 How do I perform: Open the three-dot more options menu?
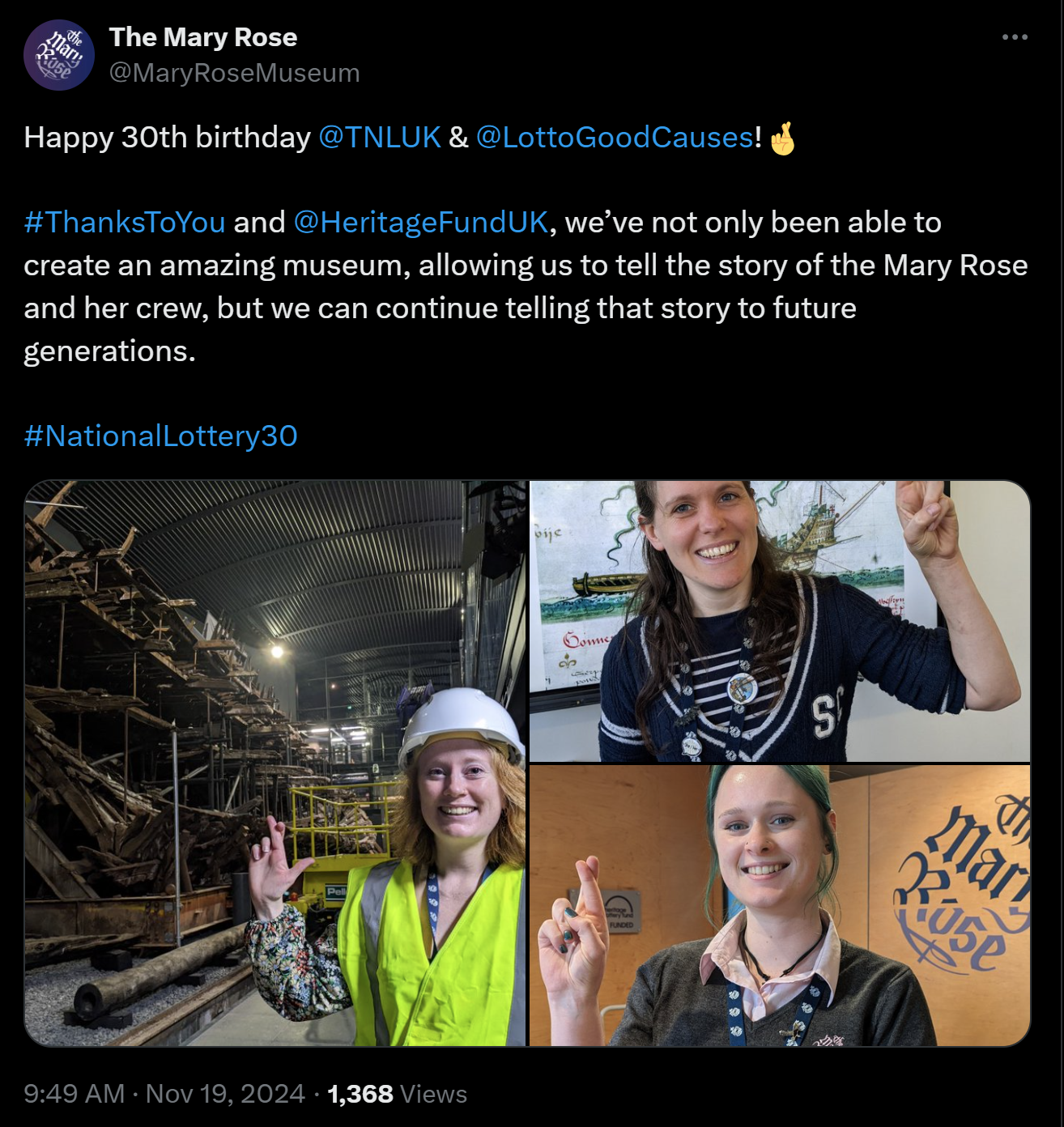(1015, 37)
